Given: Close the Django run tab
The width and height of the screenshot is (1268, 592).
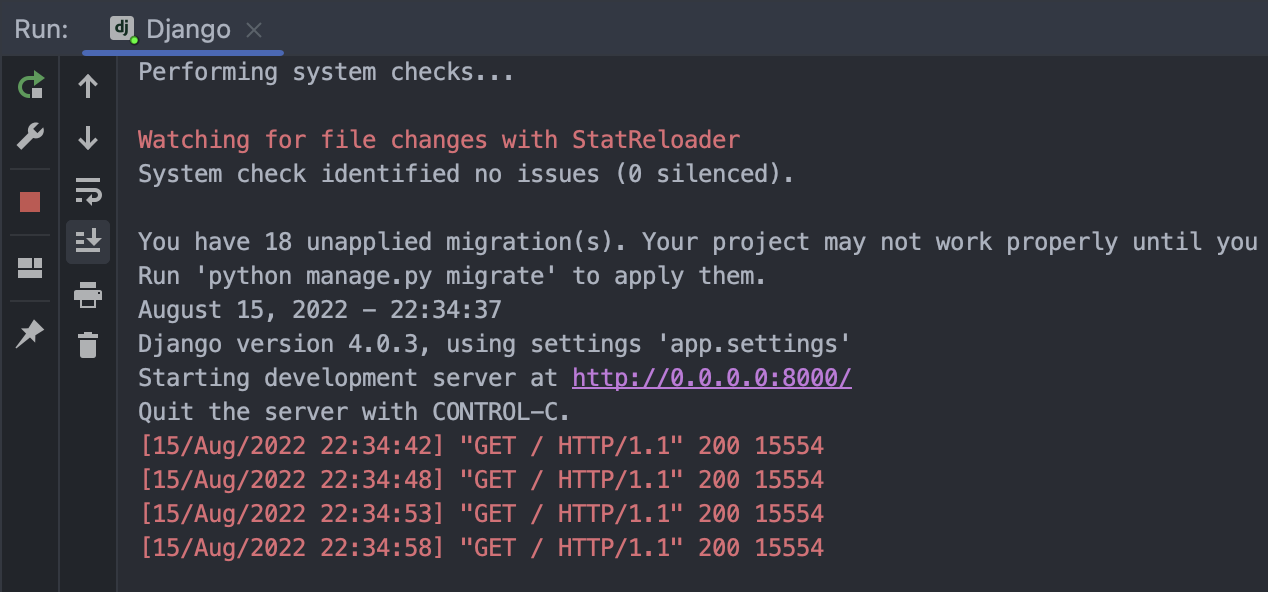Looking at the screenshot, I should (253, 29).
